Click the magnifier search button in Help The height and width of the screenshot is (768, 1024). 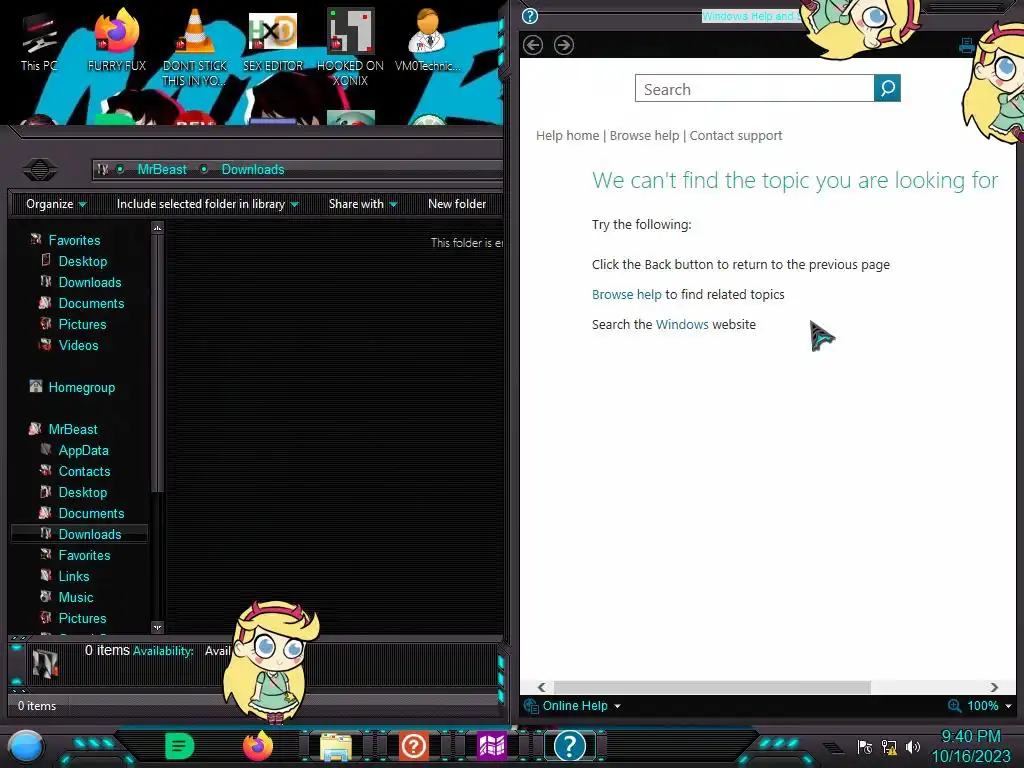point(887,88)
